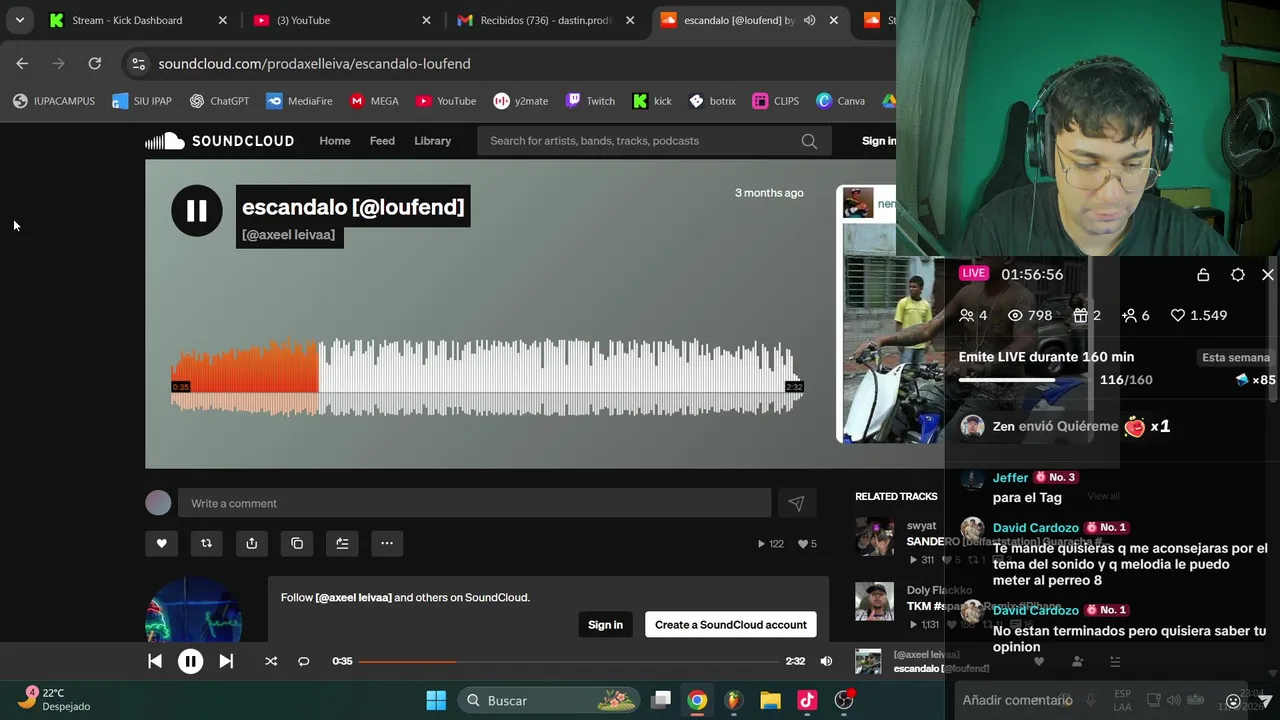Toggle shuffle in bottom player
Image resolution: width=1280 pixels, height=720 pixels.
271,661
